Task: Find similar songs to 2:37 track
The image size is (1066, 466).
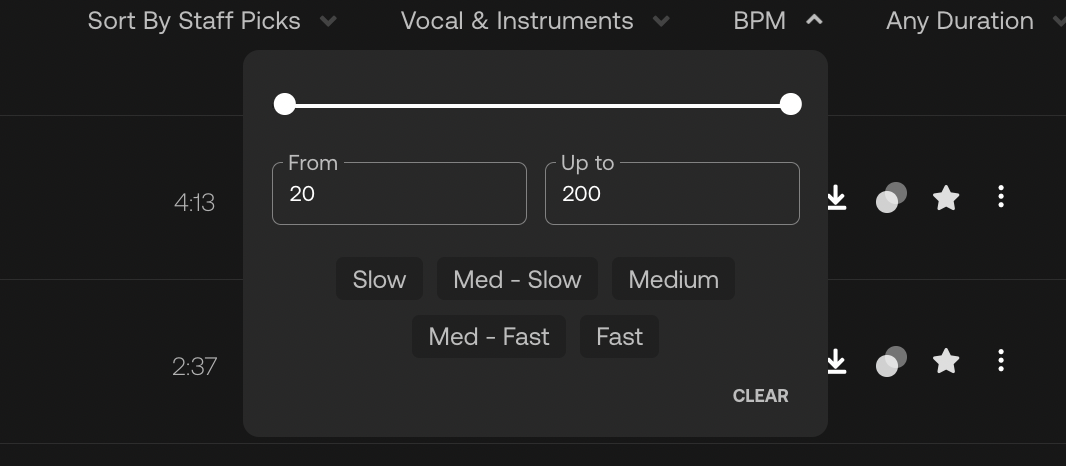Action: 891,362
